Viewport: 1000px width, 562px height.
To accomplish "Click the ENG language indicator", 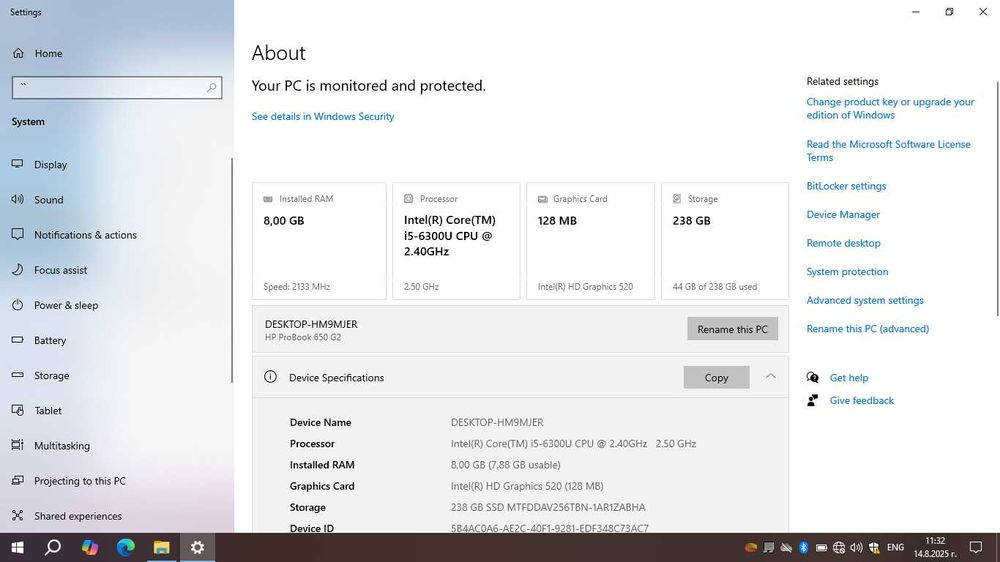I will click(x=895, y=547).
